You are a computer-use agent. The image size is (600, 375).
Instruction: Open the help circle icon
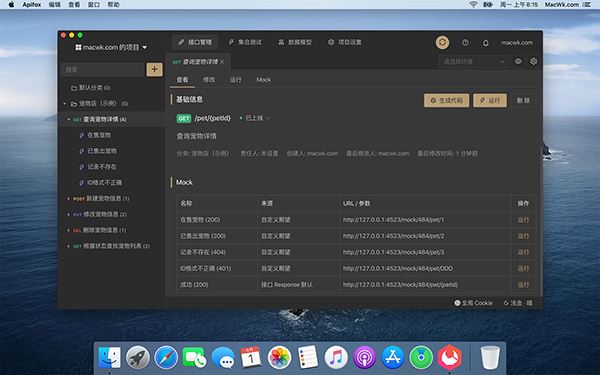(465, 43)
